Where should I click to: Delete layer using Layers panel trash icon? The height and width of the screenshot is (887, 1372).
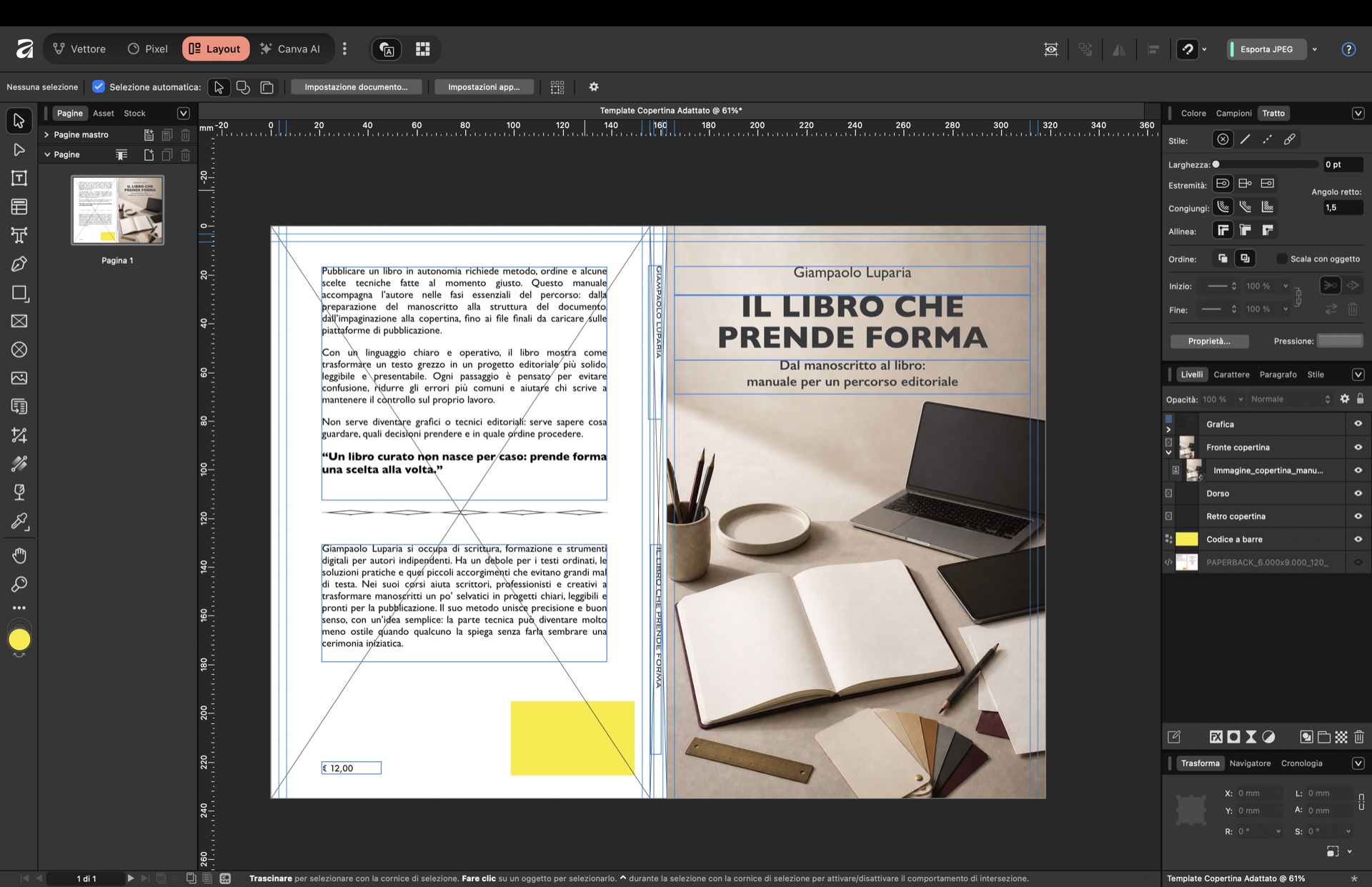click(x=1359, y=737)
